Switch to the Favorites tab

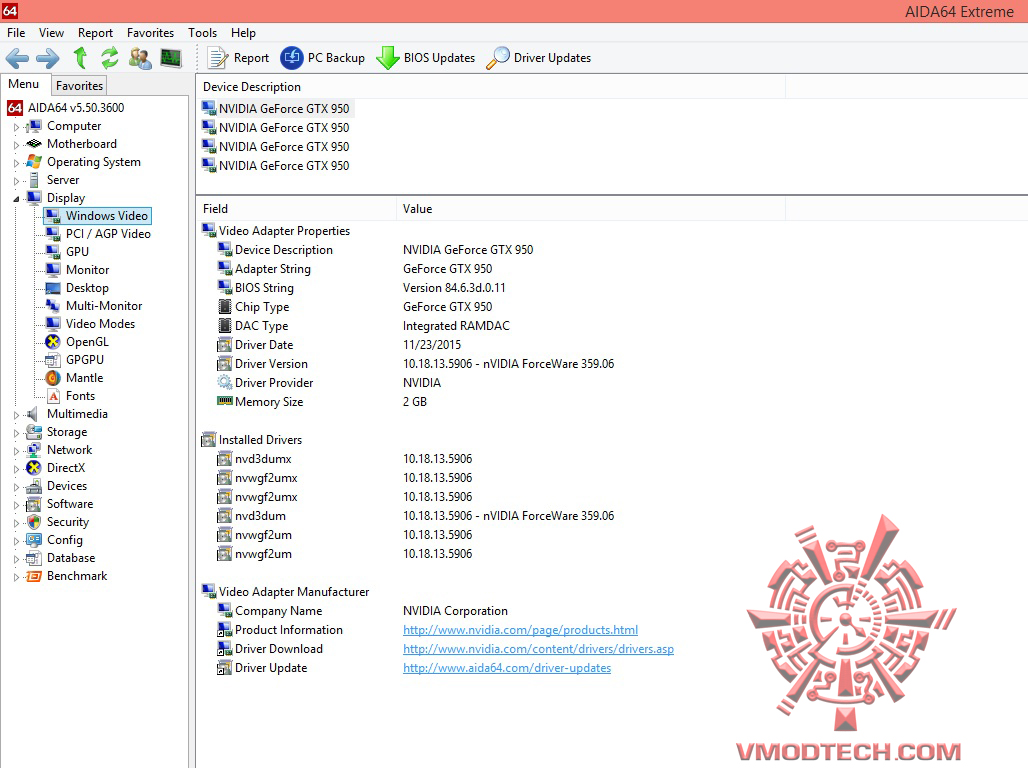[79, 85]
